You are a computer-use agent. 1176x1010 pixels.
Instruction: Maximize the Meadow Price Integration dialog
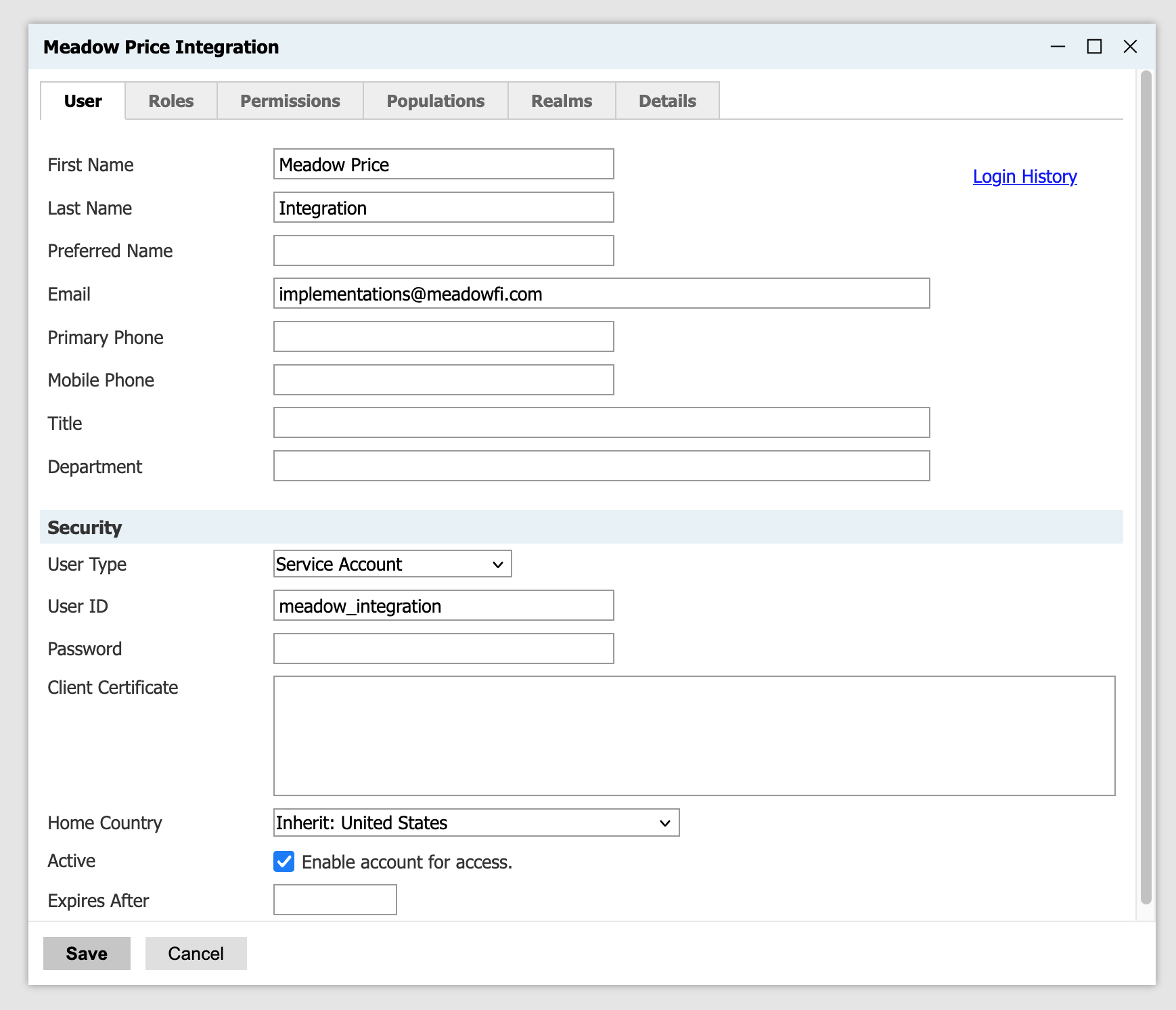[1094, 47]
